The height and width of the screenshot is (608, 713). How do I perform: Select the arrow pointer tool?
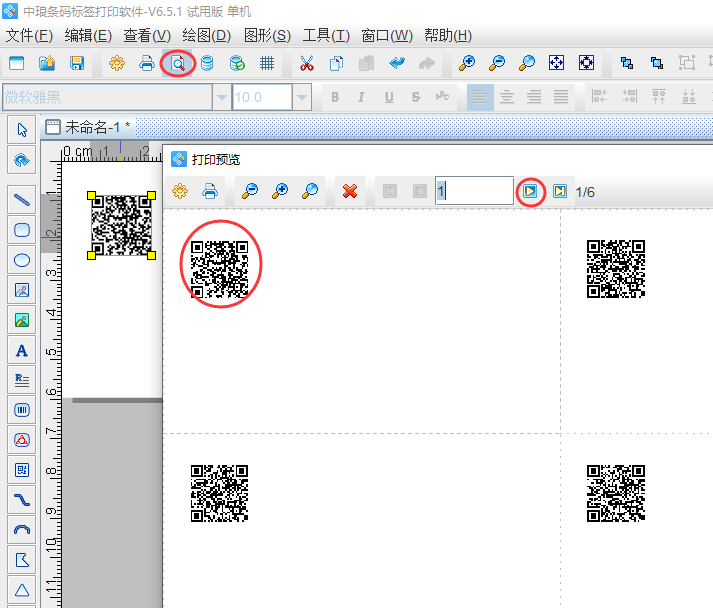point(22,130)
